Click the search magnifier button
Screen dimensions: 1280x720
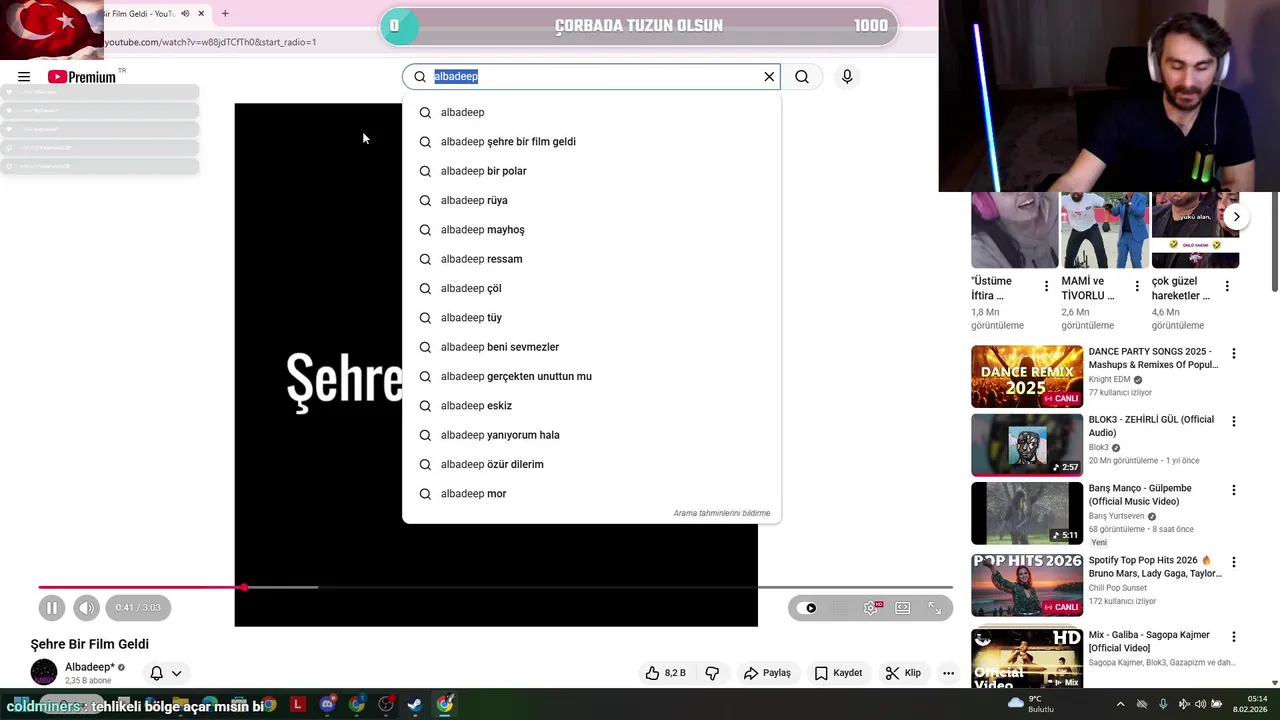pyautogui.click(x=802, y=77)
